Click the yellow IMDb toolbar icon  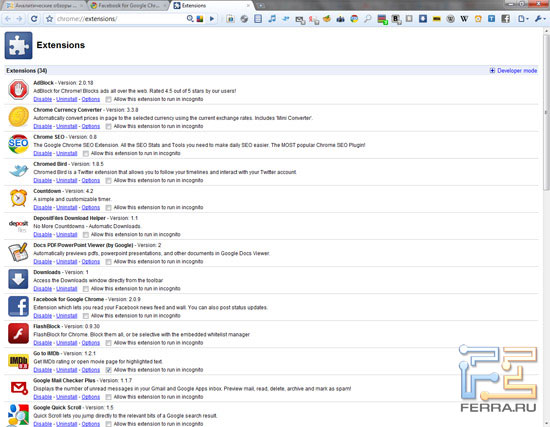point(437,19)
